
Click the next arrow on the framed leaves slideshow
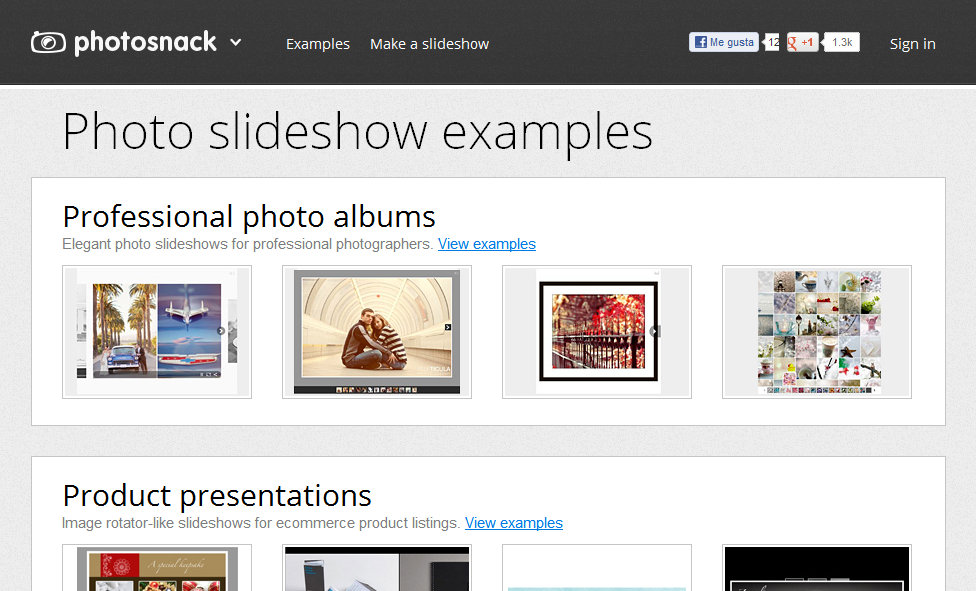[x=657, y=331]
